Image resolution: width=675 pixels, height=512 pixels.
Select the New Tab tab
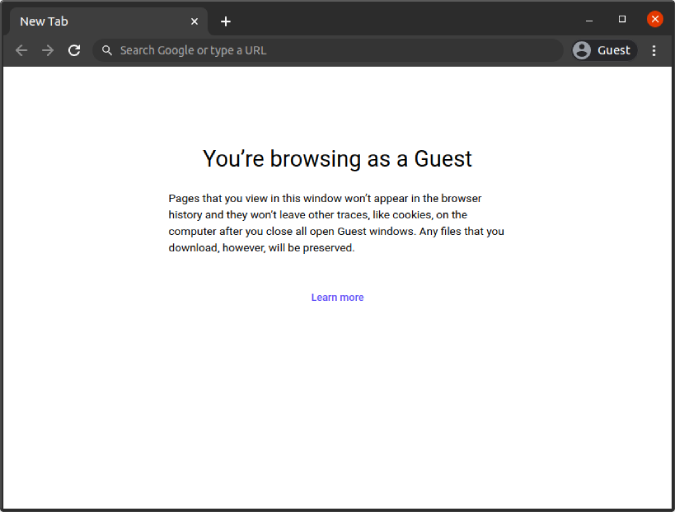pyautogui.click(x=106, y=21)
